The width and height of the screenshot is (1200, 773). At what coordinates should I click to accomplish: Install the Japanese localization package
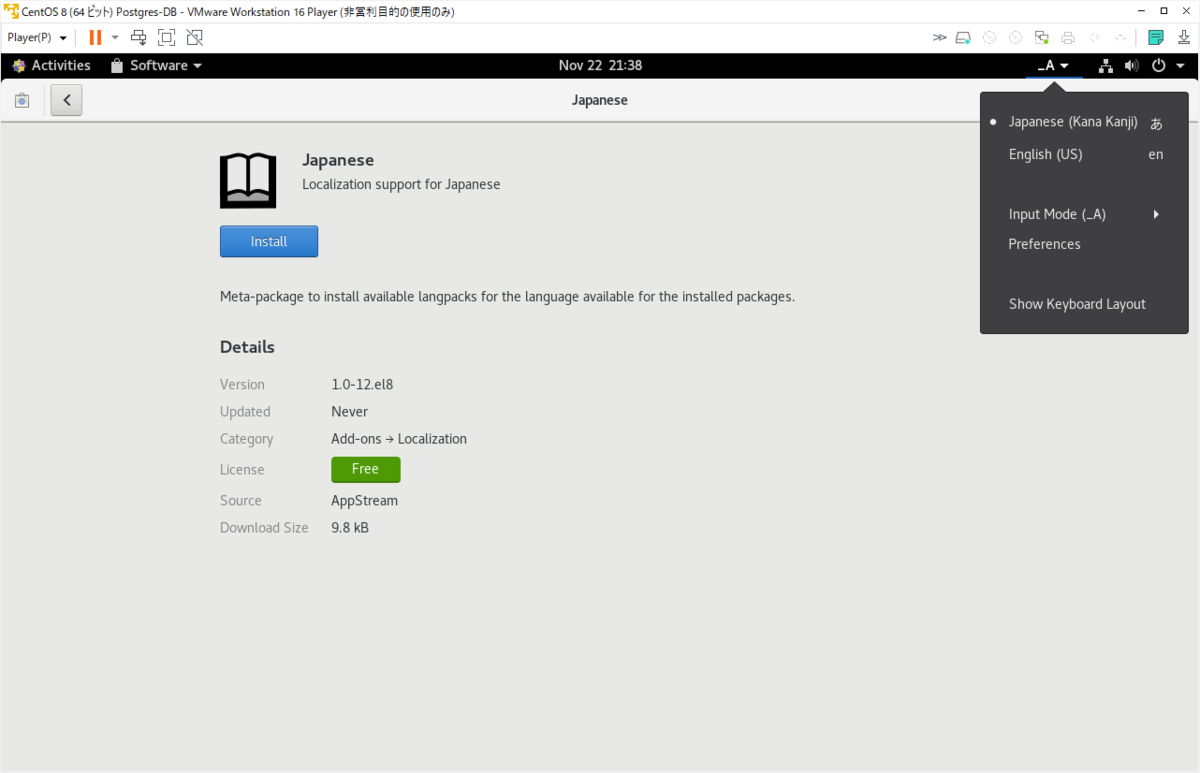point(269,241)
